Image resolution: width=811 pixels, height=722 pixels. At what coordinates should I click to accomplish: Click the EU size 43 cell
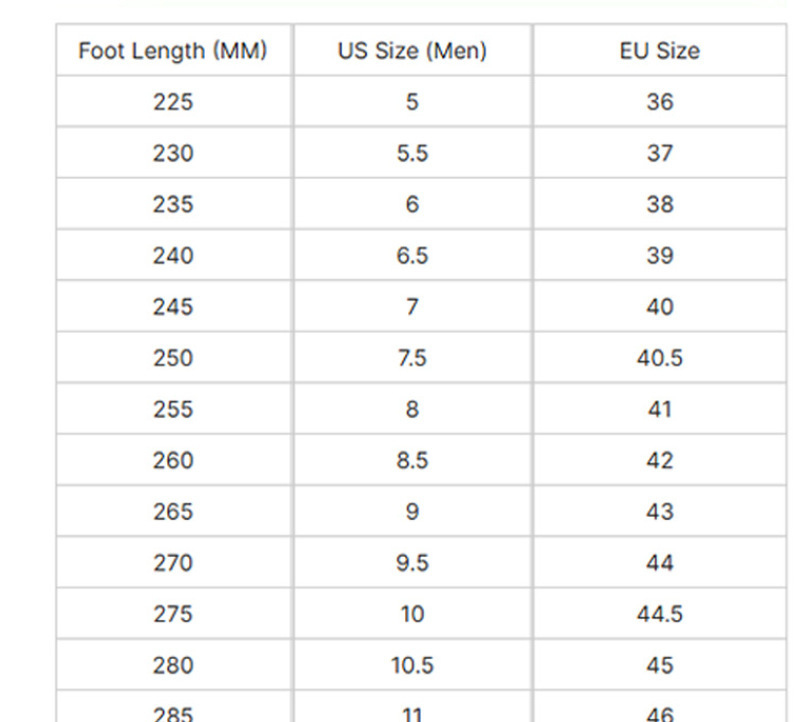[659, 512]
